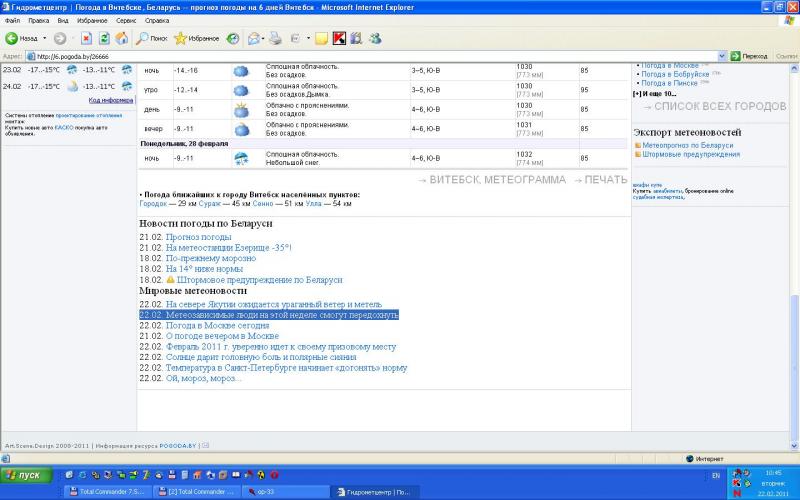Image resolution: width=800 pixels, height=500 pixels.
Task: Go back with the Назад button
Action: pyautogui.click(x=21, y=38)
